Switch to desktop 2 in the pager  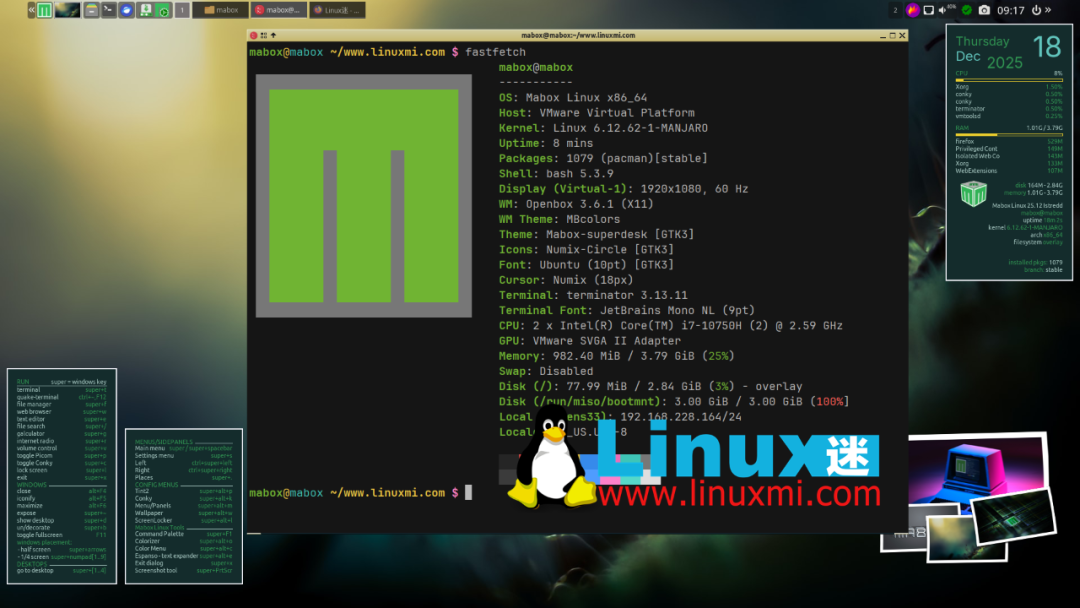coord(895,10)
